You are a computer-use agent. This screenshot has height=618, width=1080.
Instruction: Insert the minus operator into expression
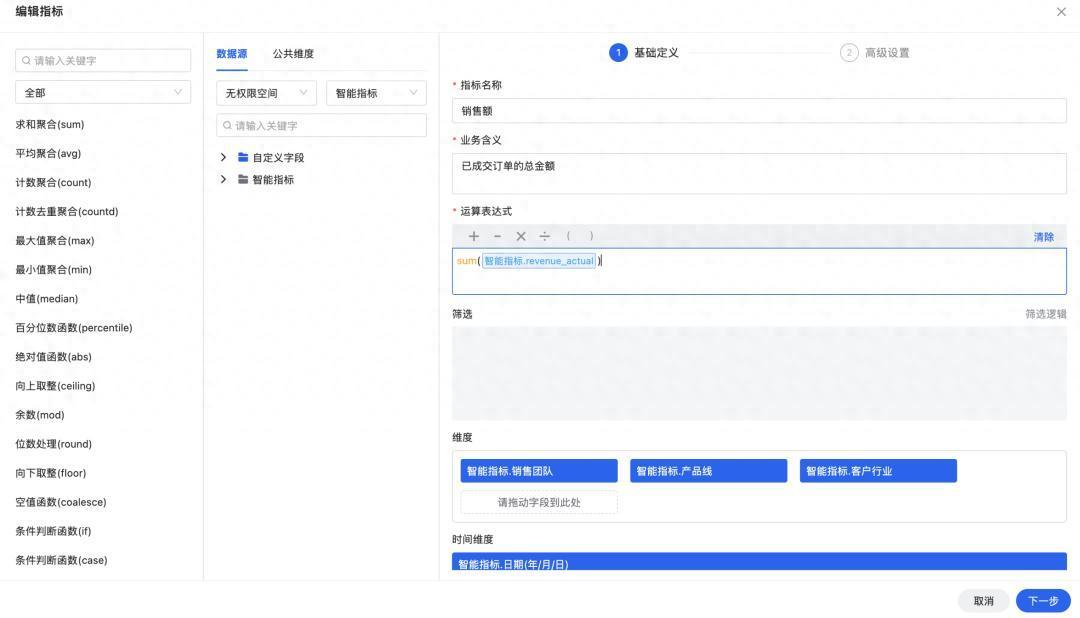pyautogui.click(x=497, y=236)
